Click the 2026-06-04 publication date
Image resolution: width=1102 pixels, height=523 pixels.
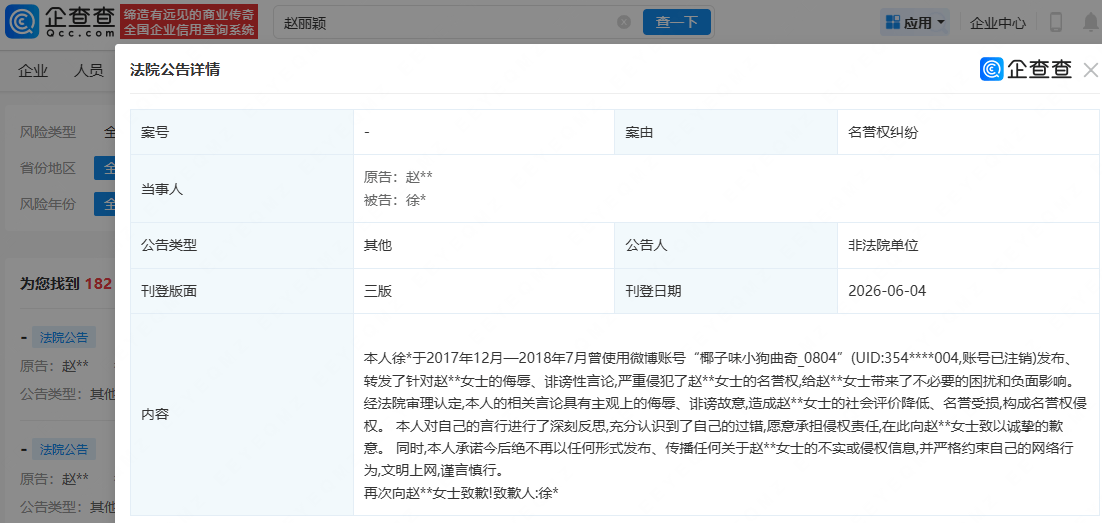[x=887, y=290]
